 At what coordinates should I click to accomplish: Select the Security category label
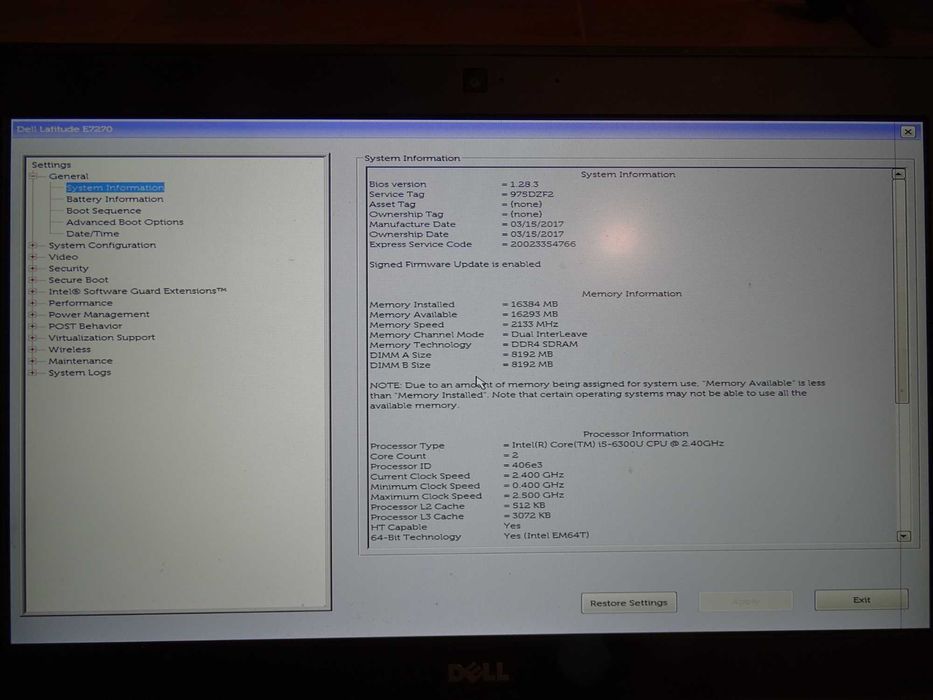[x=68, y=268]
